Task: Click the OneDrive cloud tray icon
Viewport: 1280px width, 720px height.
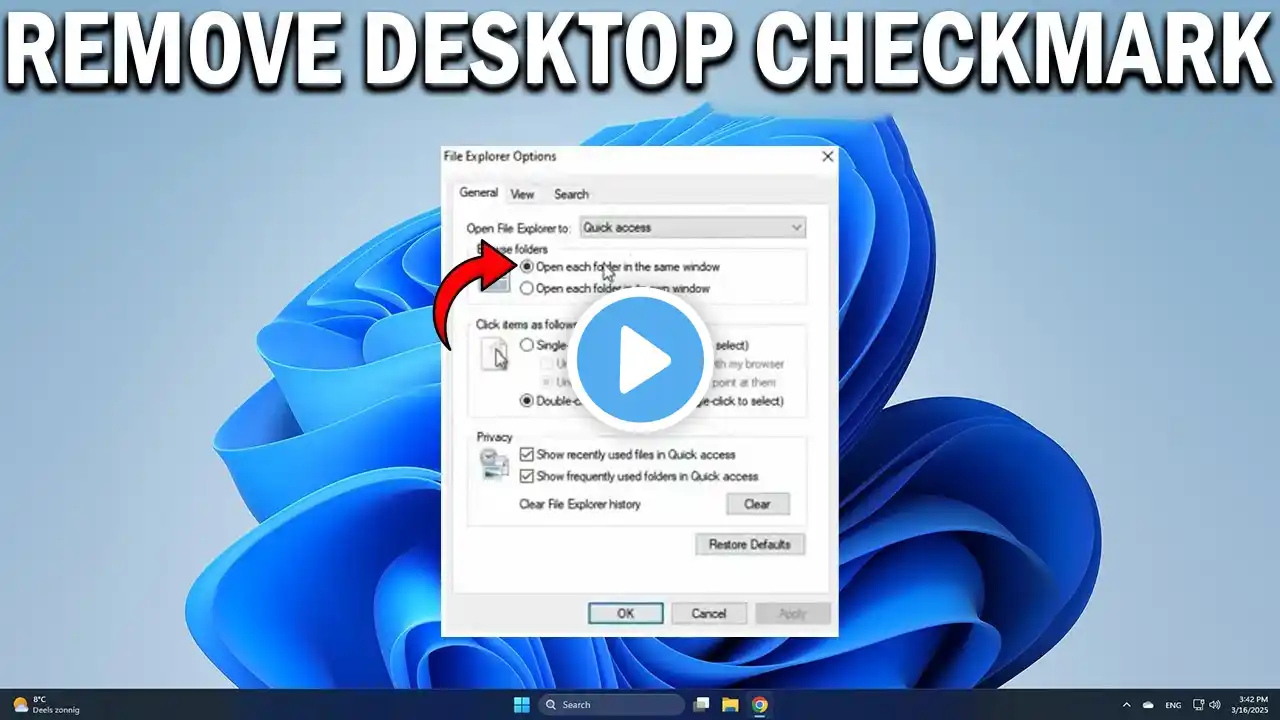Action: 1149,705
